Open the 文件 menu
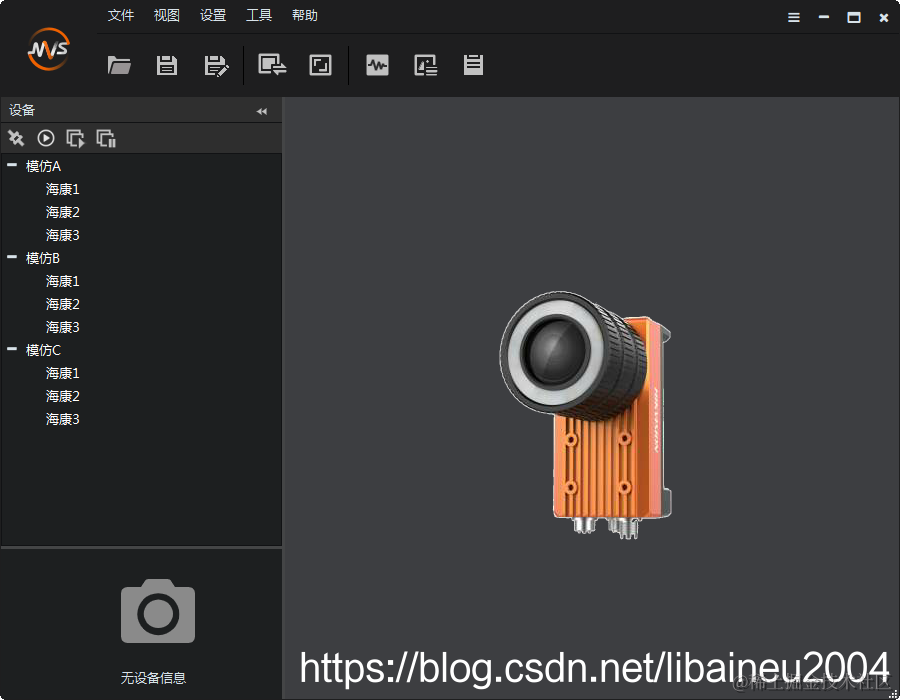The image size is (900, 700). 121,15
